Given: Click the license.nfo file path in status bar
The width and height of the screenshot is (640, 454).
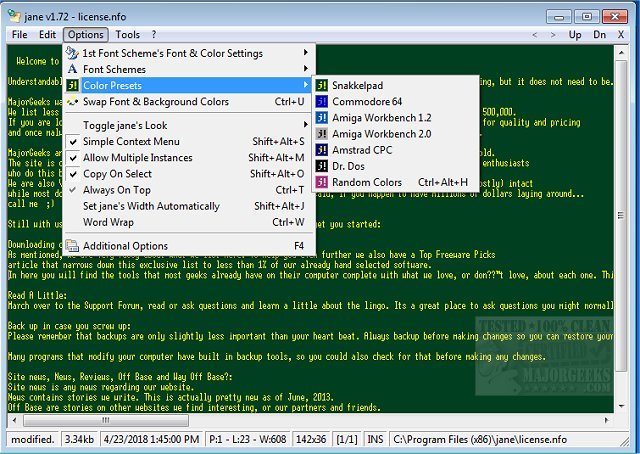Looking at the screenshot, I should [480, 439].
